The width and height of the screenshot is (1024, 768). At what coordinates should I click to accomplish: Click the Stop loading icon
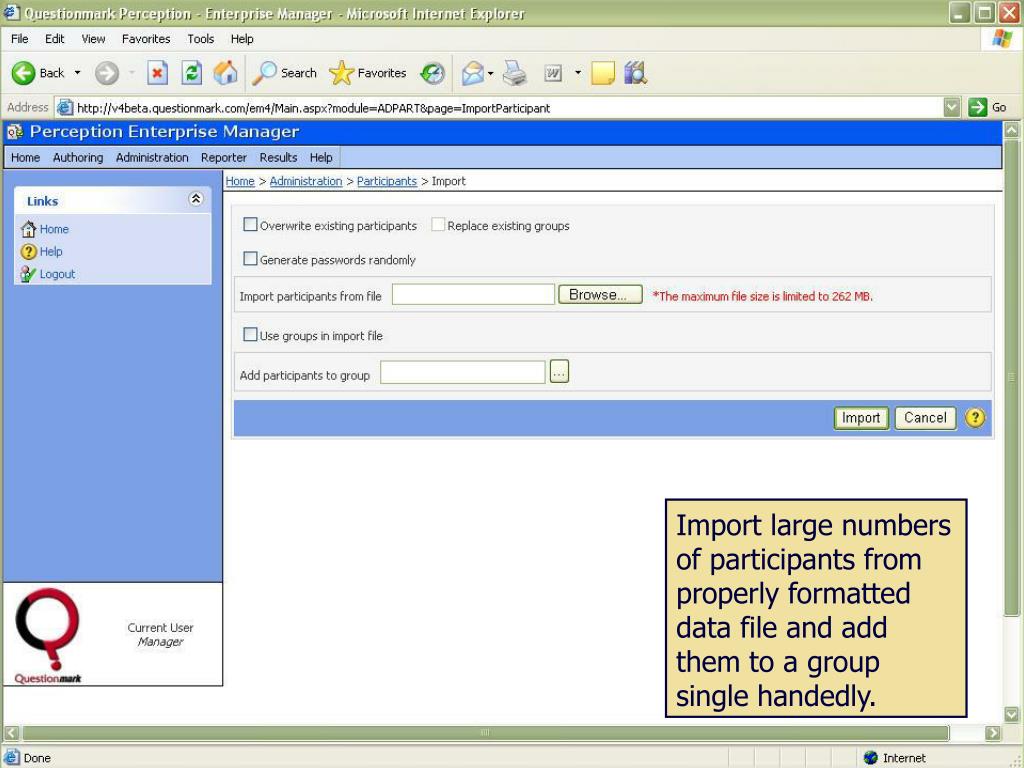[x=157, y=73]
